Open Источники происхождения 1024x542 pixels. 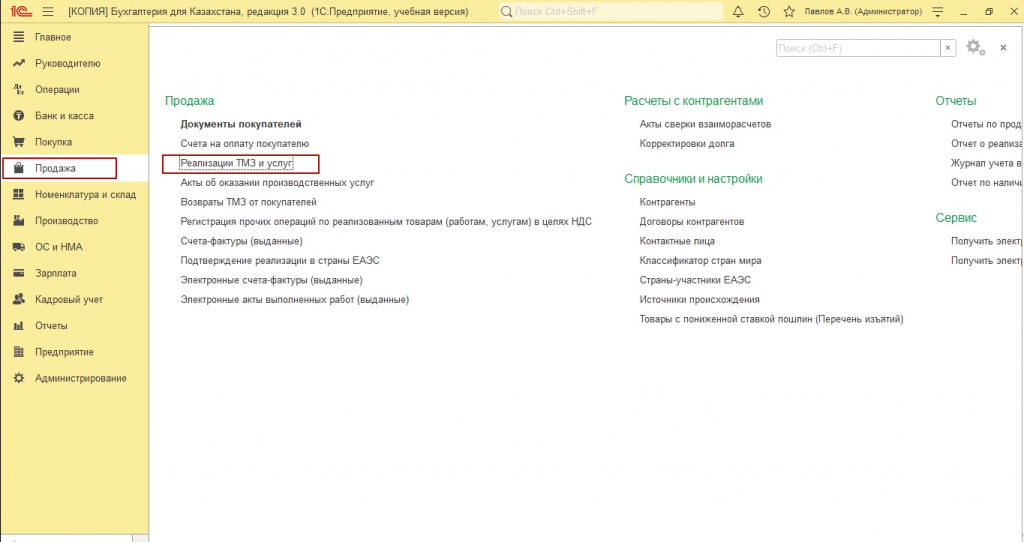(699, 300)
